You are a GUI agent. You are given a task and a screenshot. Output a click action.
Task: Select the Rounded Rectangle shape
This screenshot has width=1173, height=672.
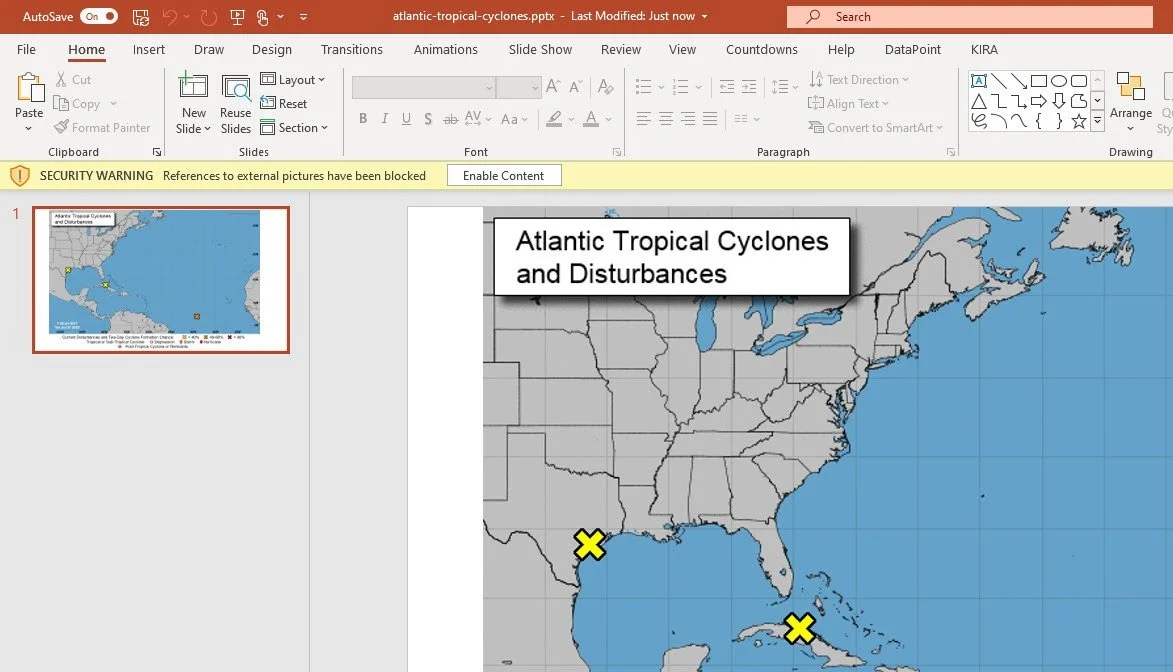[x=1079, y=81]
